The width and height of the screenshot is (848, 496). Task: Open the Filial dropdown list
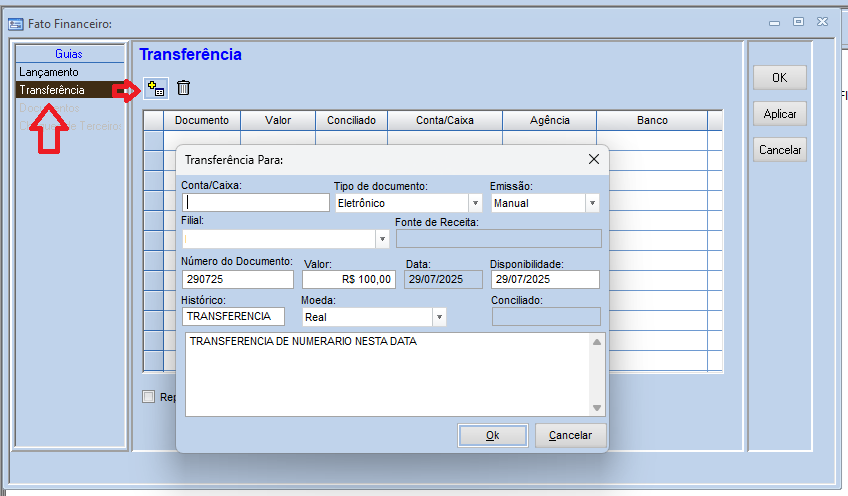pos(382,239)
